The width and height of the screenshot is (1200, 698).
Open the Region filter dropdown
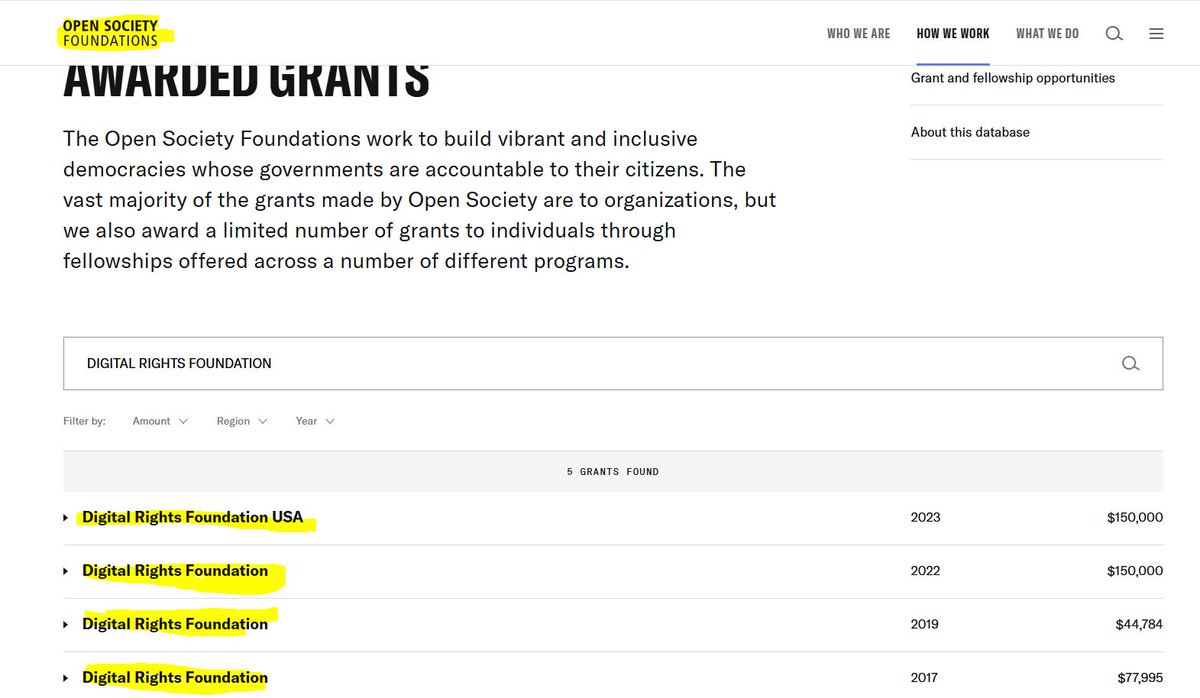point(242,421)
